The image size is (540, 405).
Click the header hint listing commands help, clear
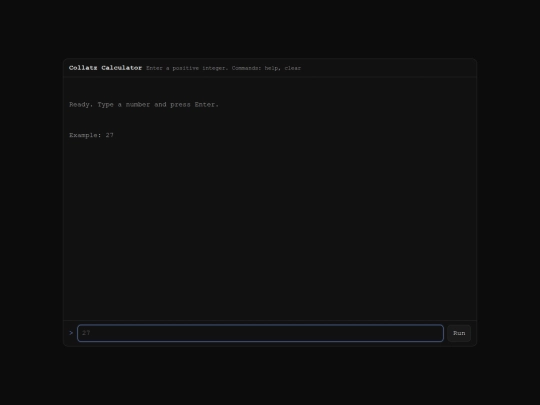pos(224,68)
